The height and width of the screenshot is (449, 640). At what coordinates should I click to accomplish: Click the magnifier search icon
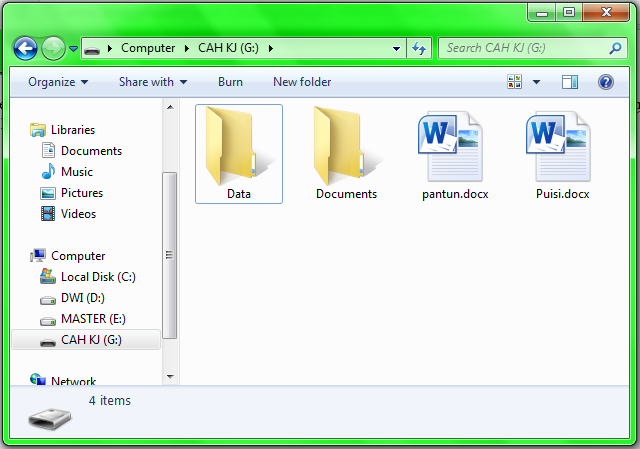click(615, 48)
